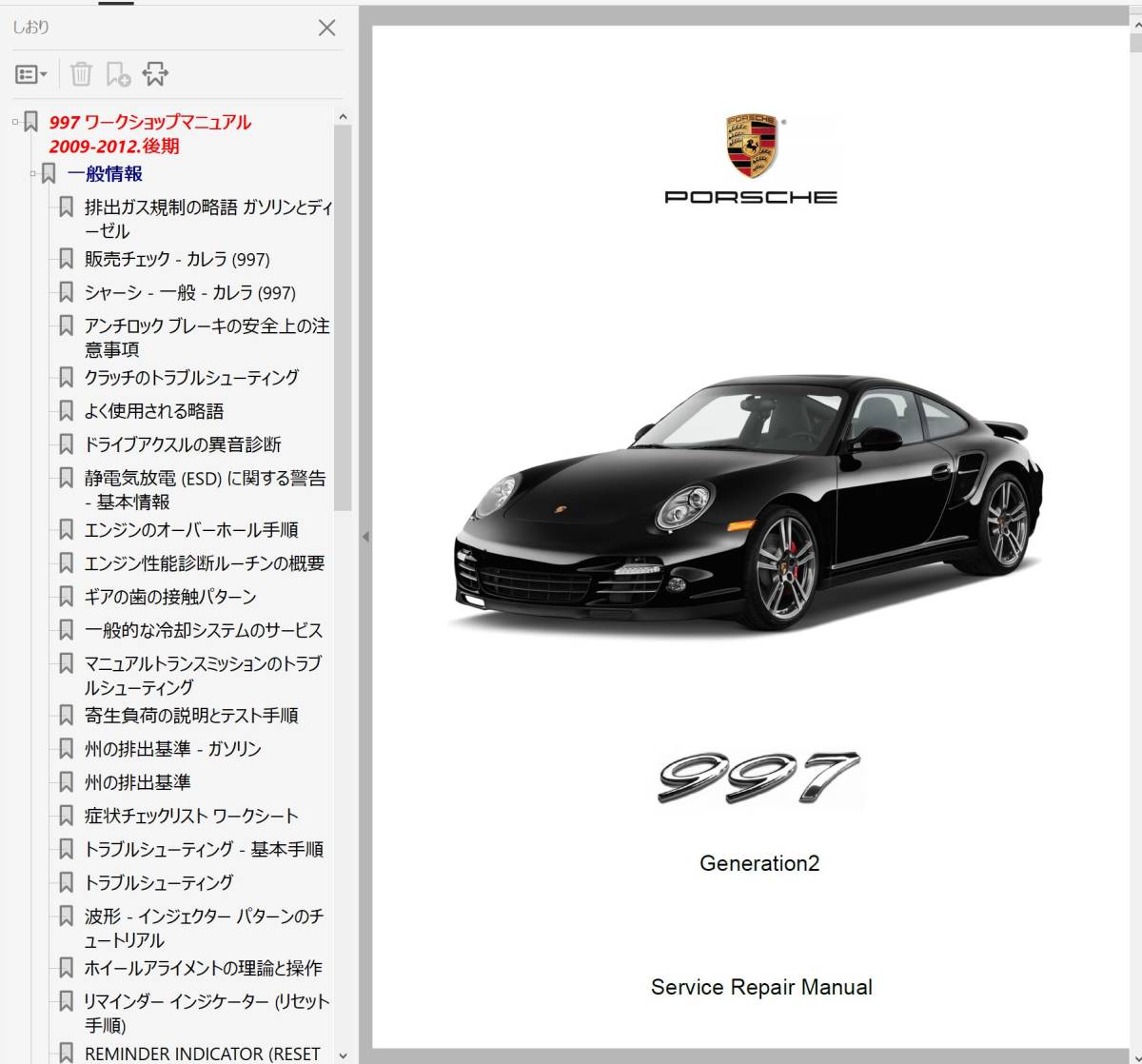1142x1064 pixels.
Task: Open bookmark よく使用される略語
Action: click(154, 411)
